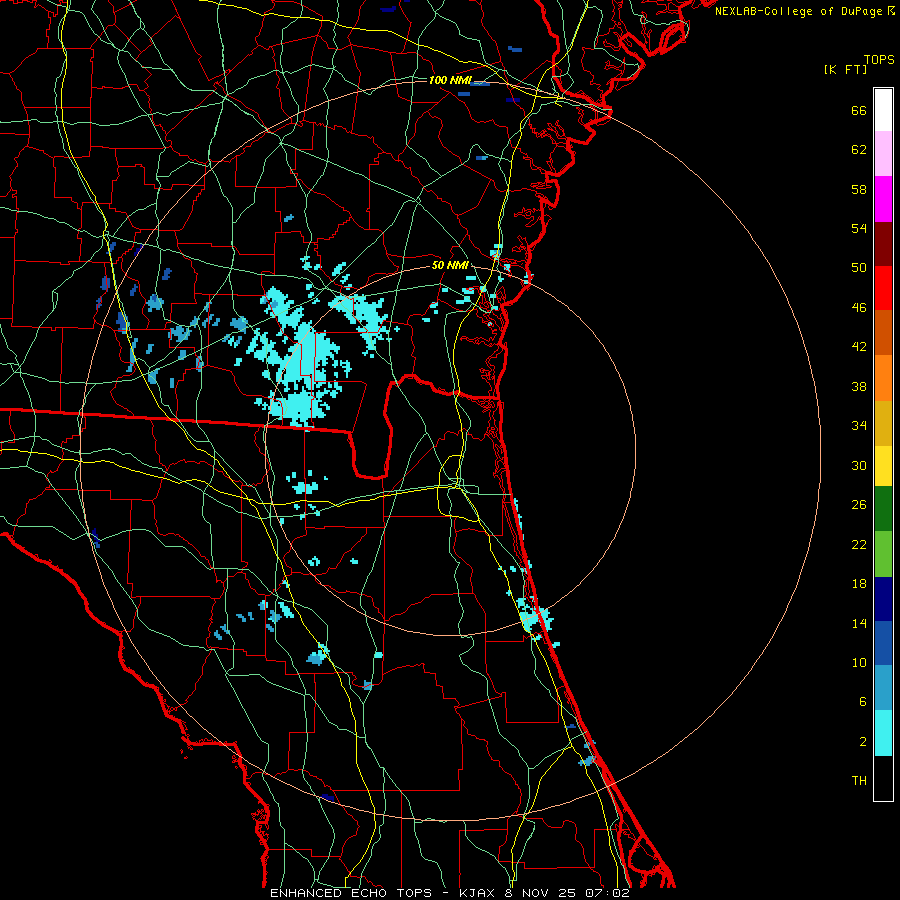Click the white color swatch at the top of the legend
This screenshot has width=900, height=900.
pos(883,110)
